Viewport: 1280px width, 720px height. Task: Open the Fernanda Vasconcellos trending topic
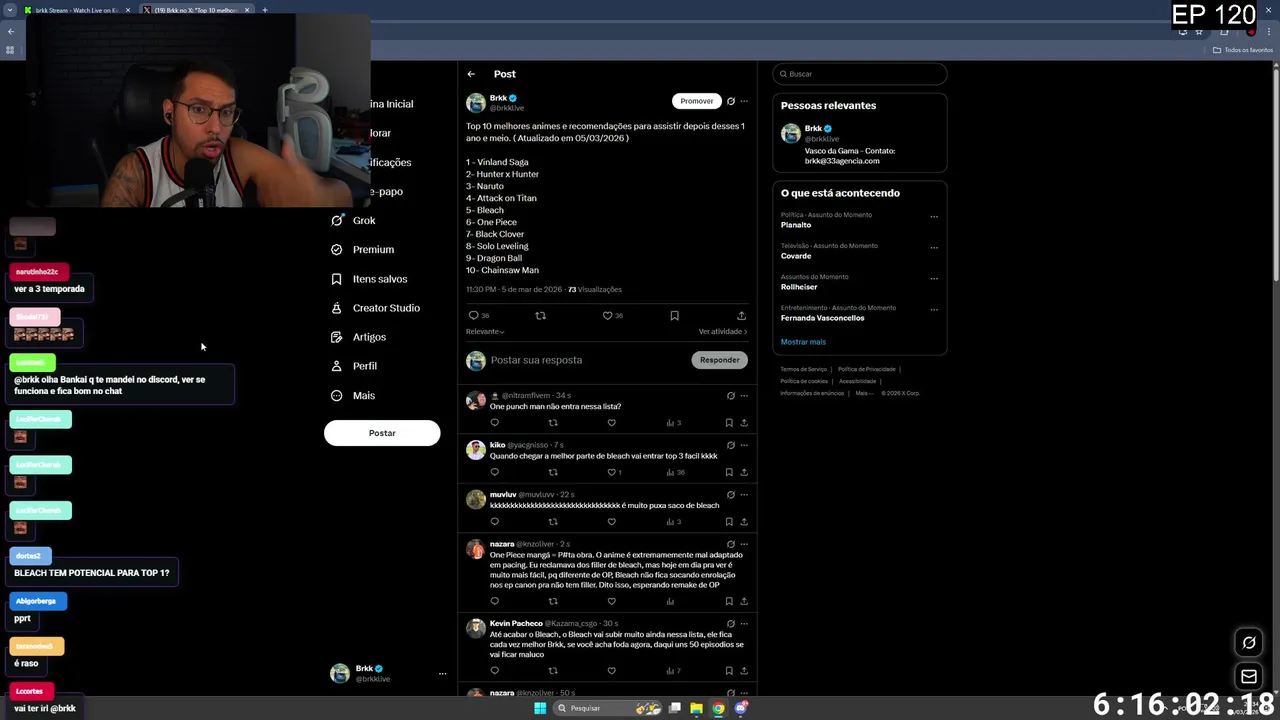pyautogui.click(x=822, y=318)
